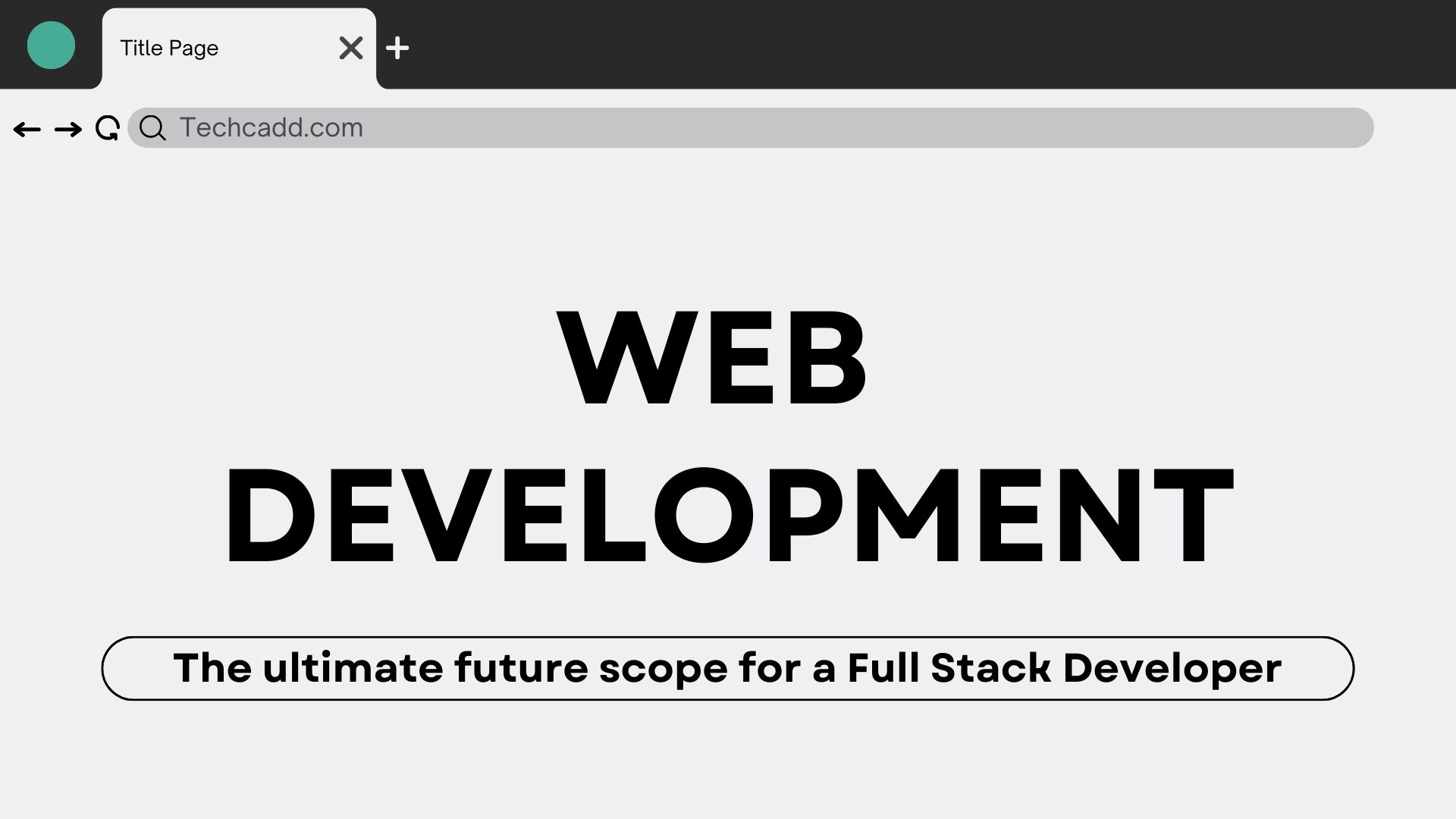Select the teal browser logo circle
The width and height of the screenshot is (1456, 819).
click(50, 45)
